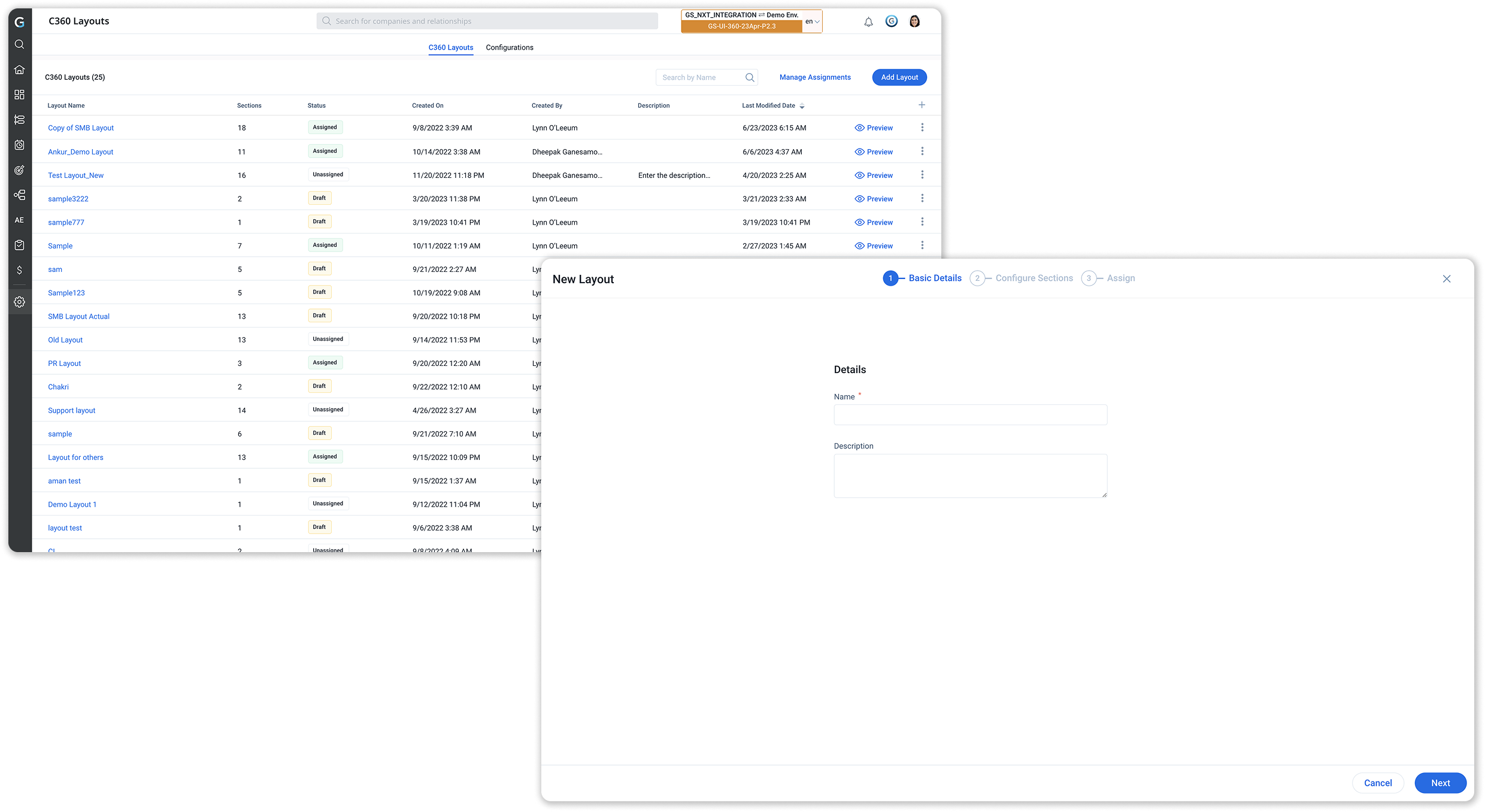Click the Created On column header
The height and width of the screenshot is (812, 1485).
pyautogui.click(x=428, y=106)
